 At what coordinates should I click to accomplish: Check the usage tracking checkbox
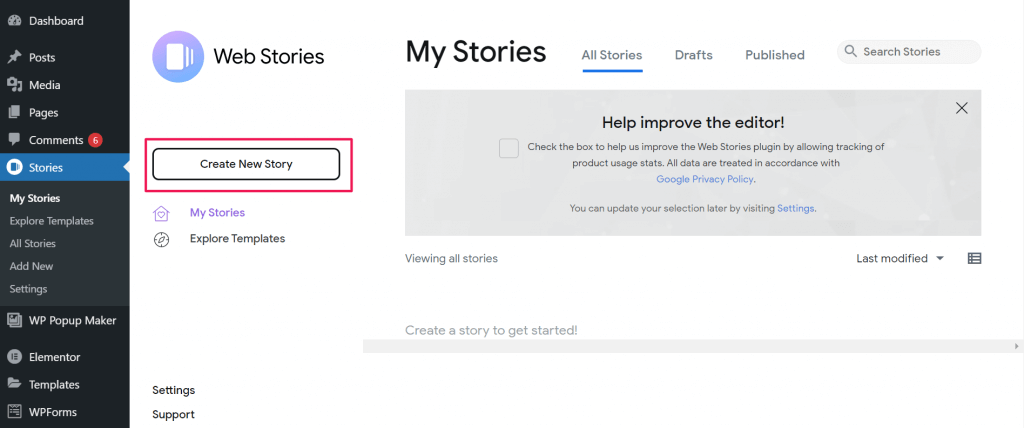coord(509,148)
